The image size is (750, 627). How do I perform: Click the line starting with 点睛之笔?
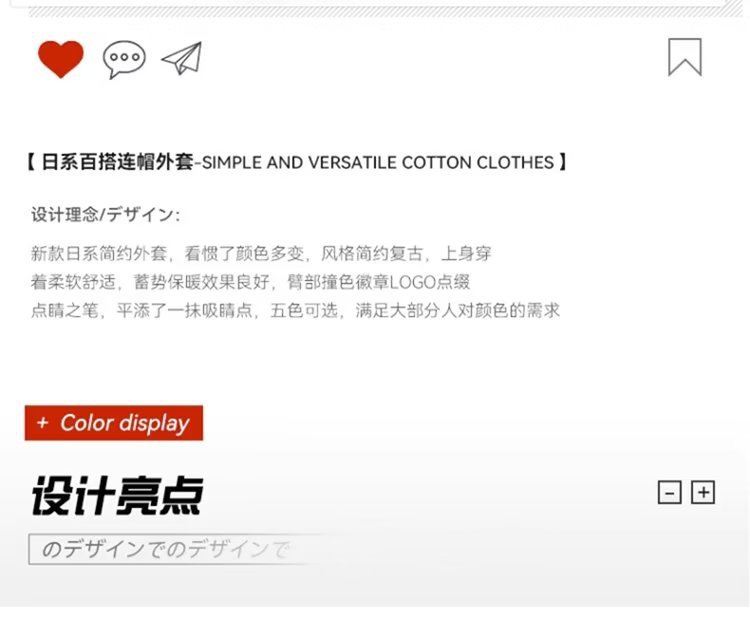(295, 310)
